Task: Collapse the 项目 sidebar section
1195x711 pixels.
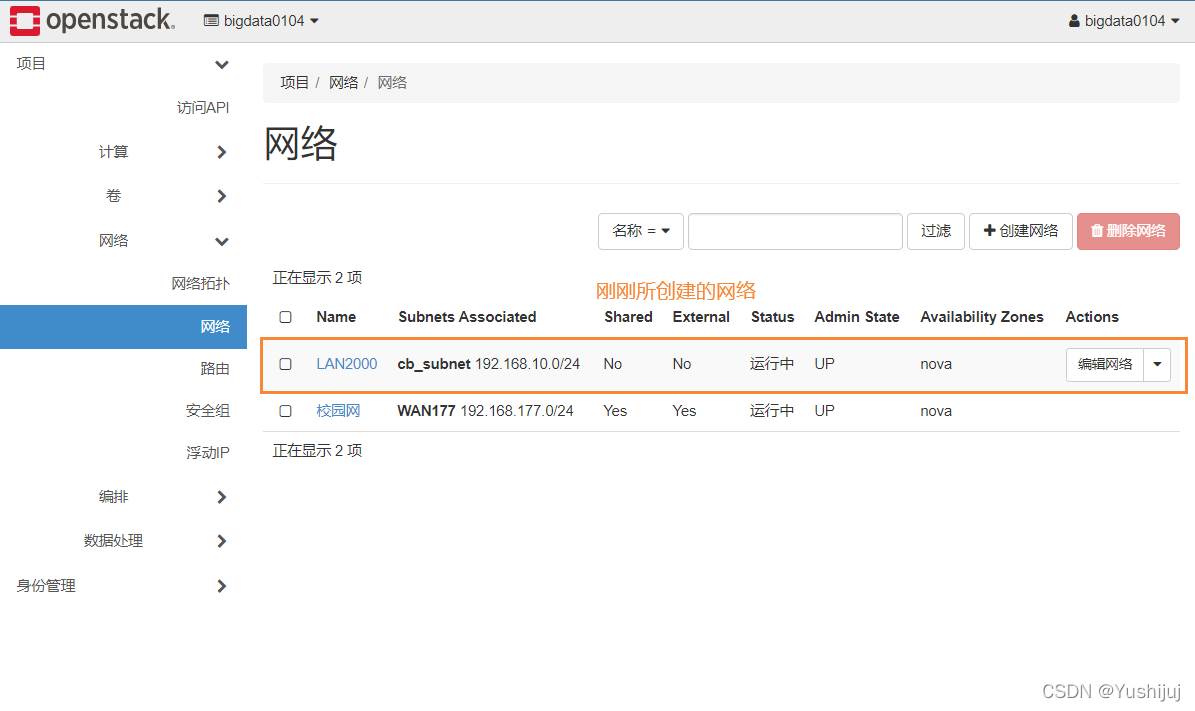Action: 123,64
